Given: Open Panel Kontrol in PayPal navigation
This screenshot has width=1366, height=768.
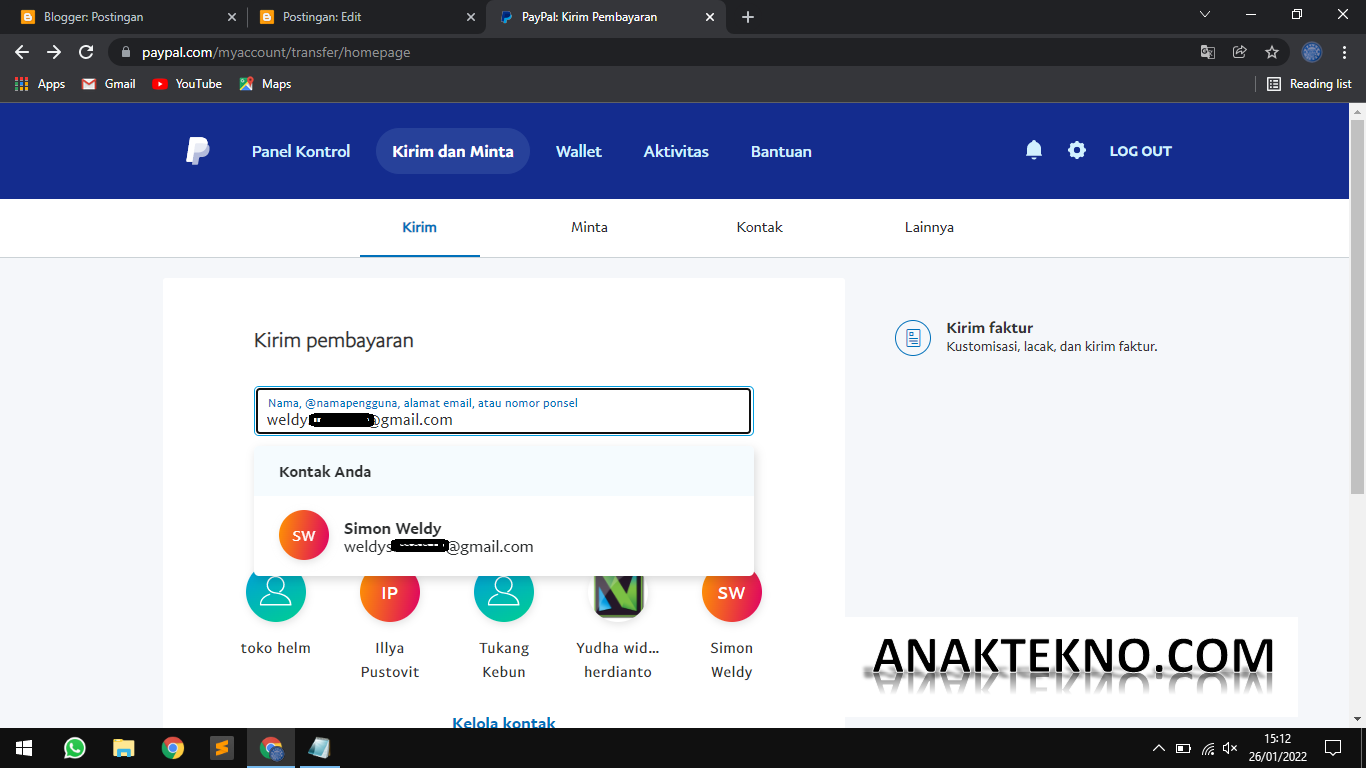Looking at the screenshot, I should [x=301, y=151].
